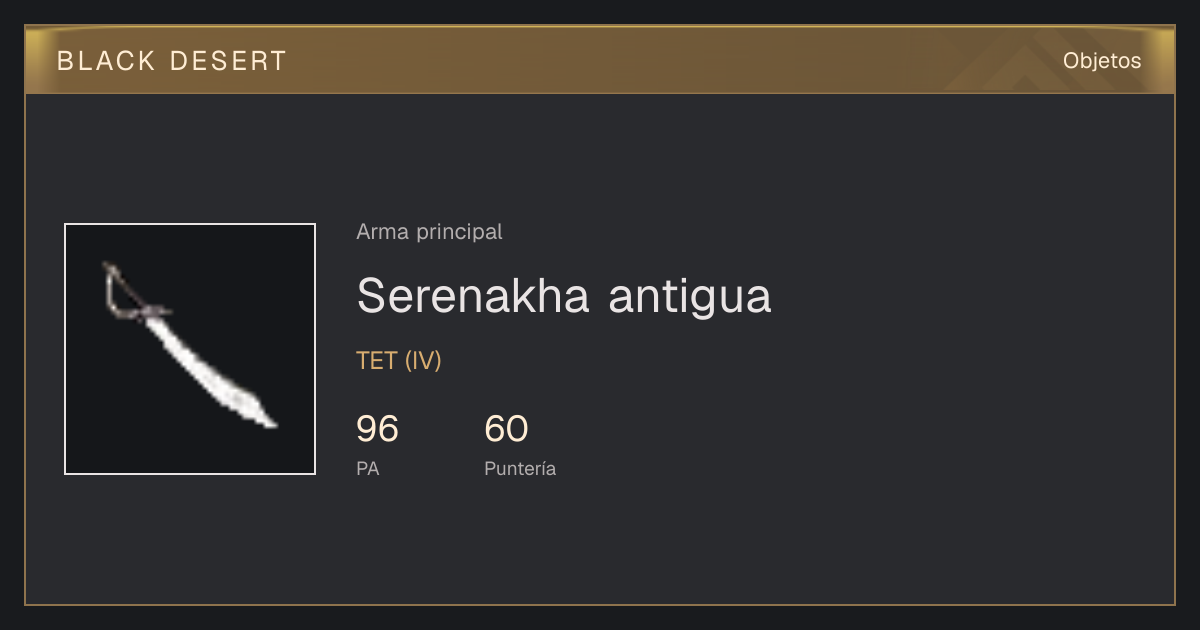Select the Serenakha antigua sword thumbnail

coord(190,349)
